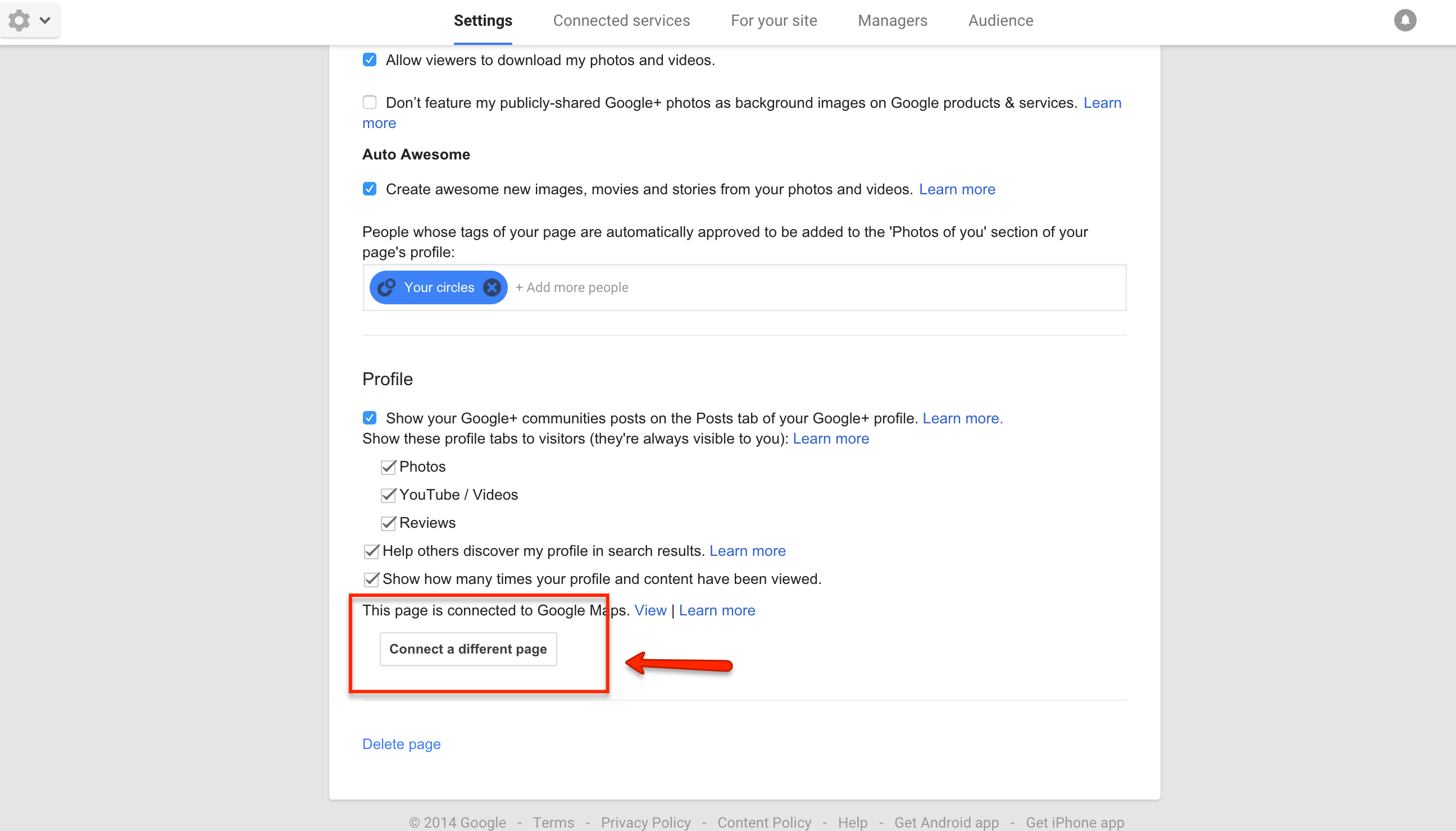Remove Your circles chip with X
1456x831 pixels.
492,287
